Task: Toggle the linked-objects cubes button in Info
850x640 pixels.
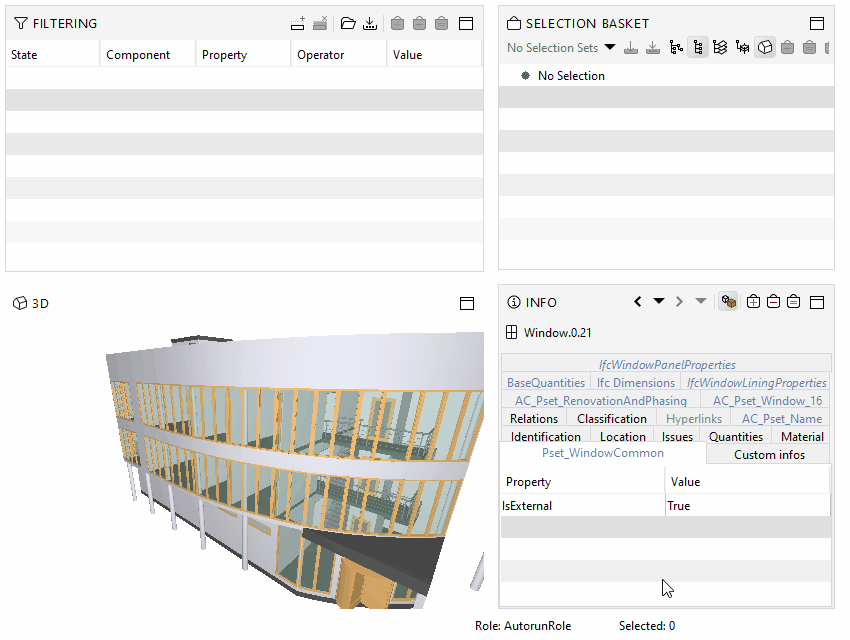Action: [729, 301]
